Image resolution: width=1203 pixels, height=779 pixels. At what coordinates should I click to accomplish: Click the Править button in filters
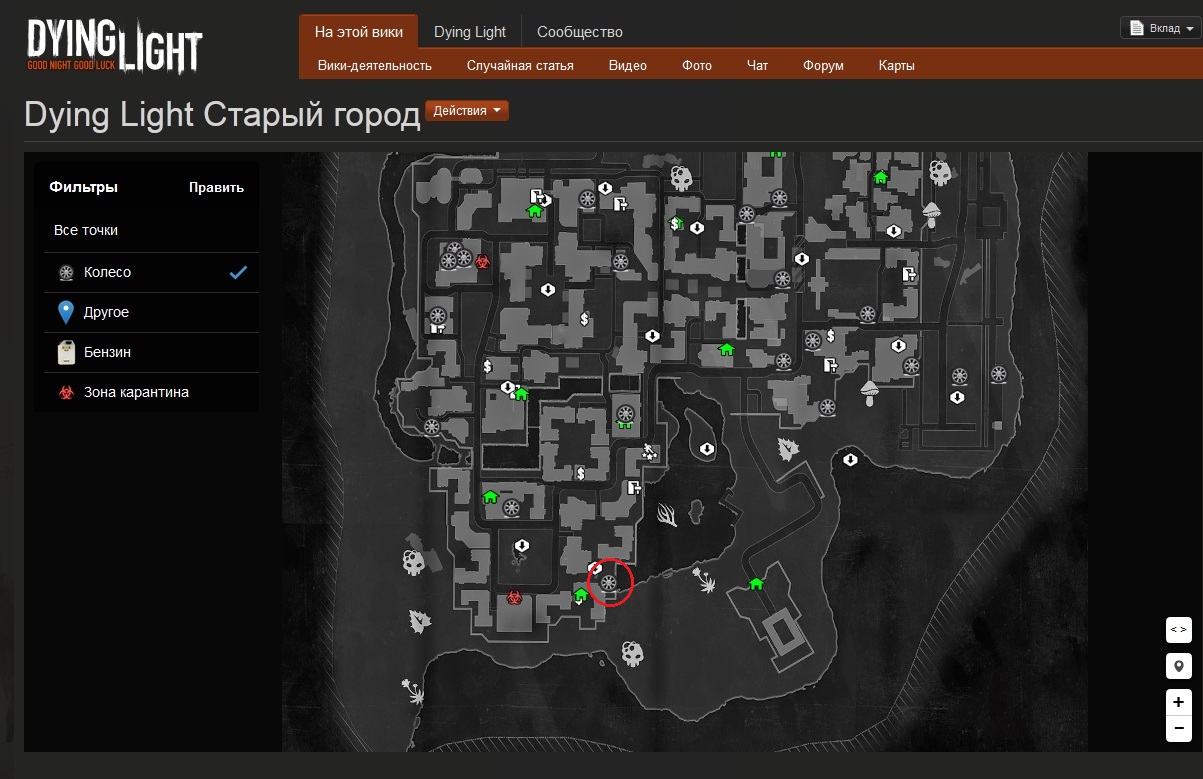[216, 187]
